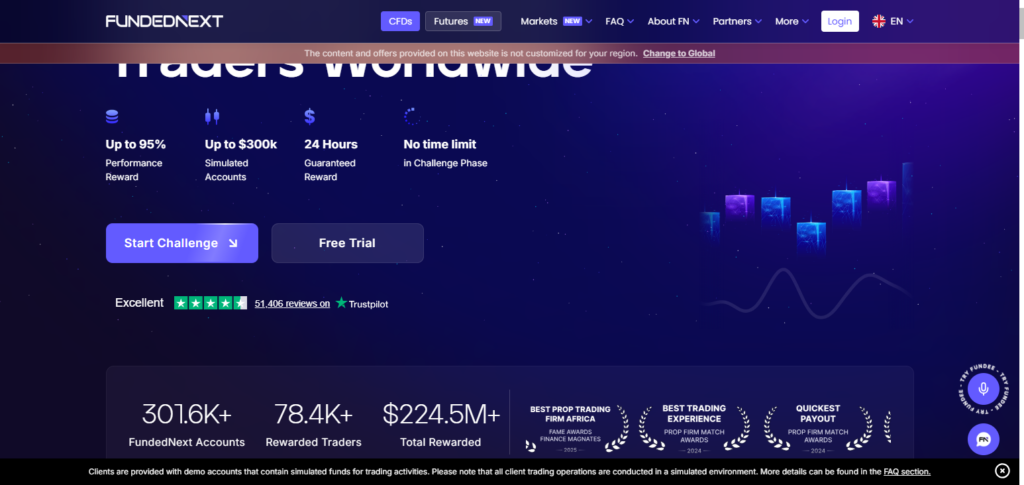
Task: Expand the Markets dropdown chevron
Action: [589, 22]
